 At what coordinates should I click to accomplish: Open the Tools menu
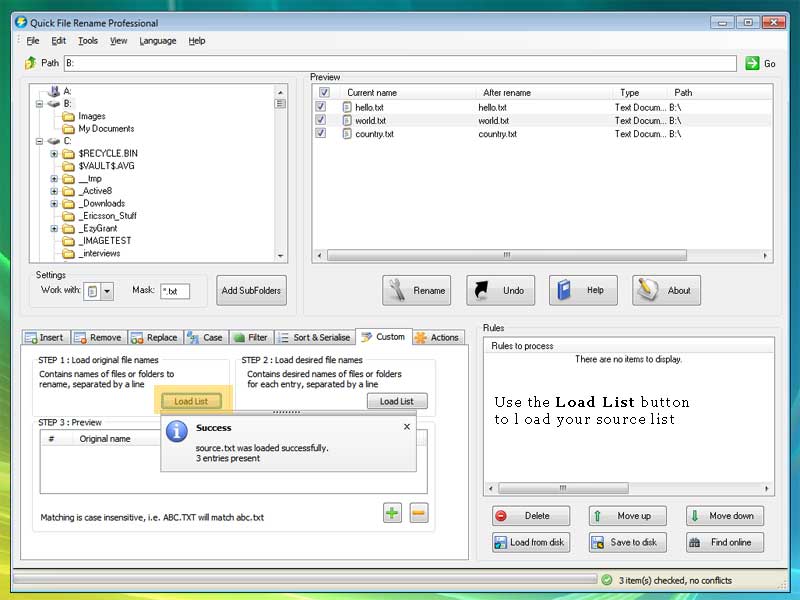click(x=88, y=41)
